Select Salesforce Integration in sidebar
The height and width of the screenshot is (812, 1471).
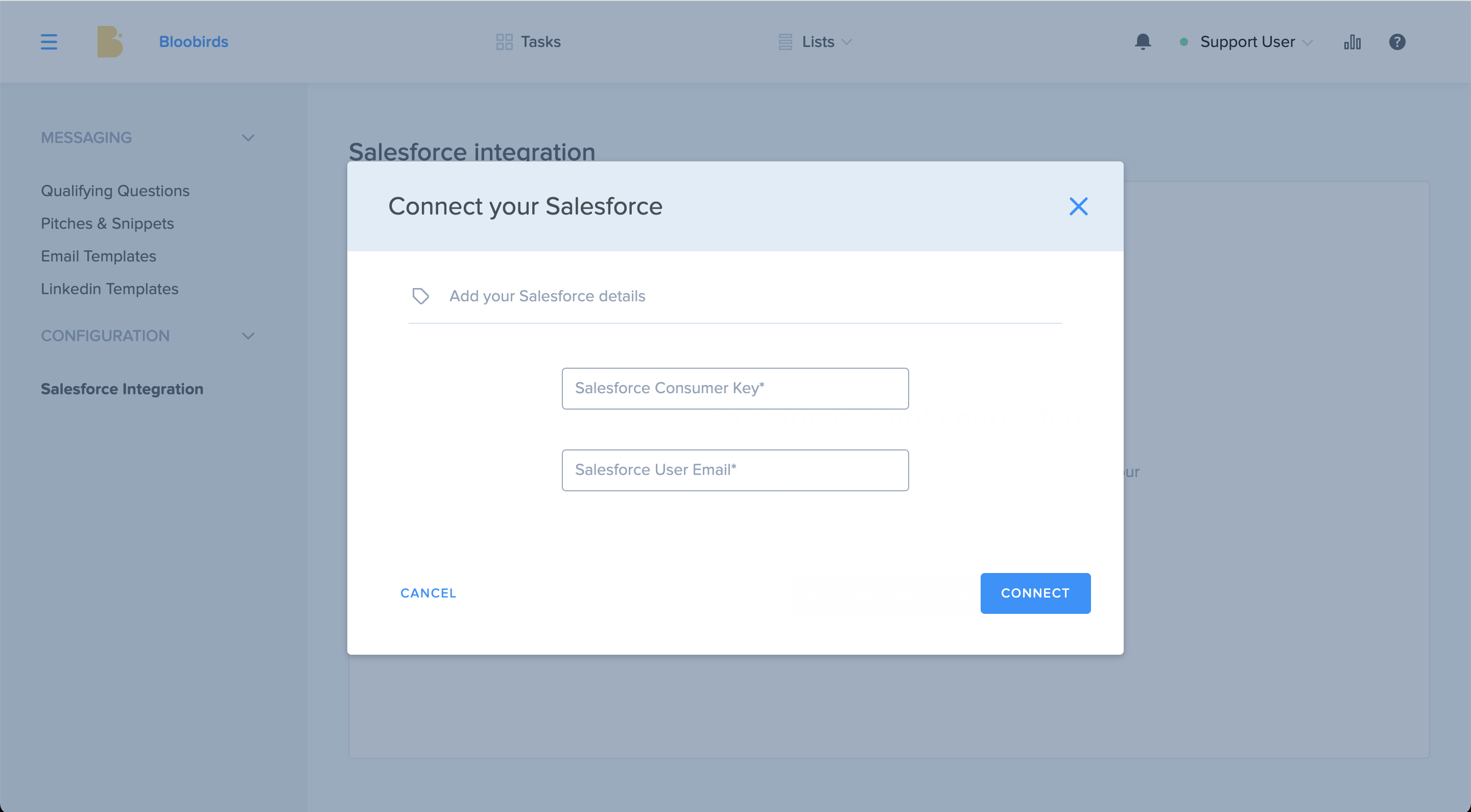tap(122, 389)
